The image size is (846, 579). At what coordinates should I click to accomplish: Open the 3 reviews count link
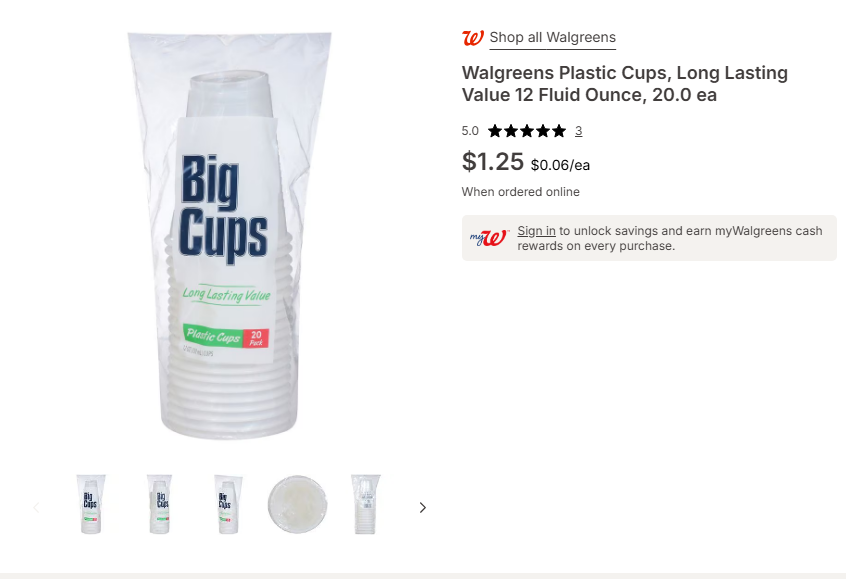578,131
